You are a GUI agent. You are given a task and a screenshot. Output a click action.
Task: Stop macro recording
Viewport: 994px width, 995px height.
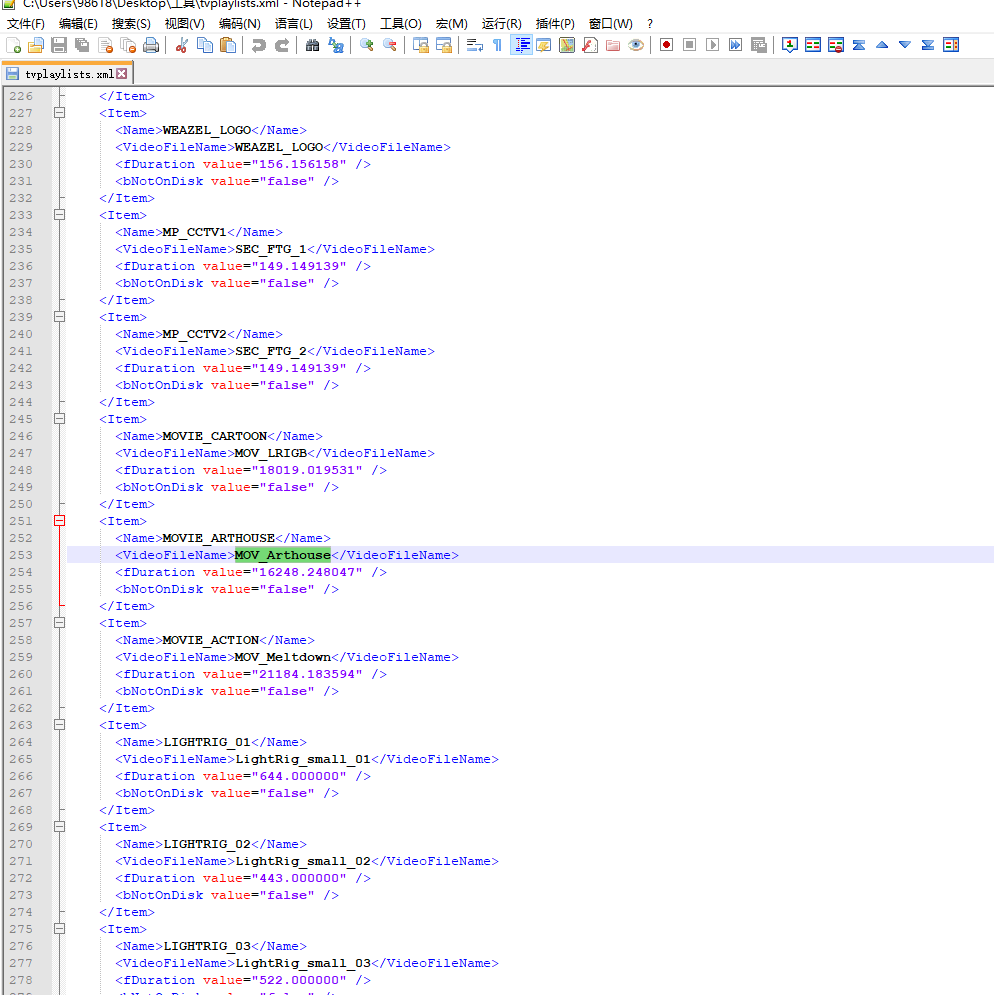tap(689, 45)
